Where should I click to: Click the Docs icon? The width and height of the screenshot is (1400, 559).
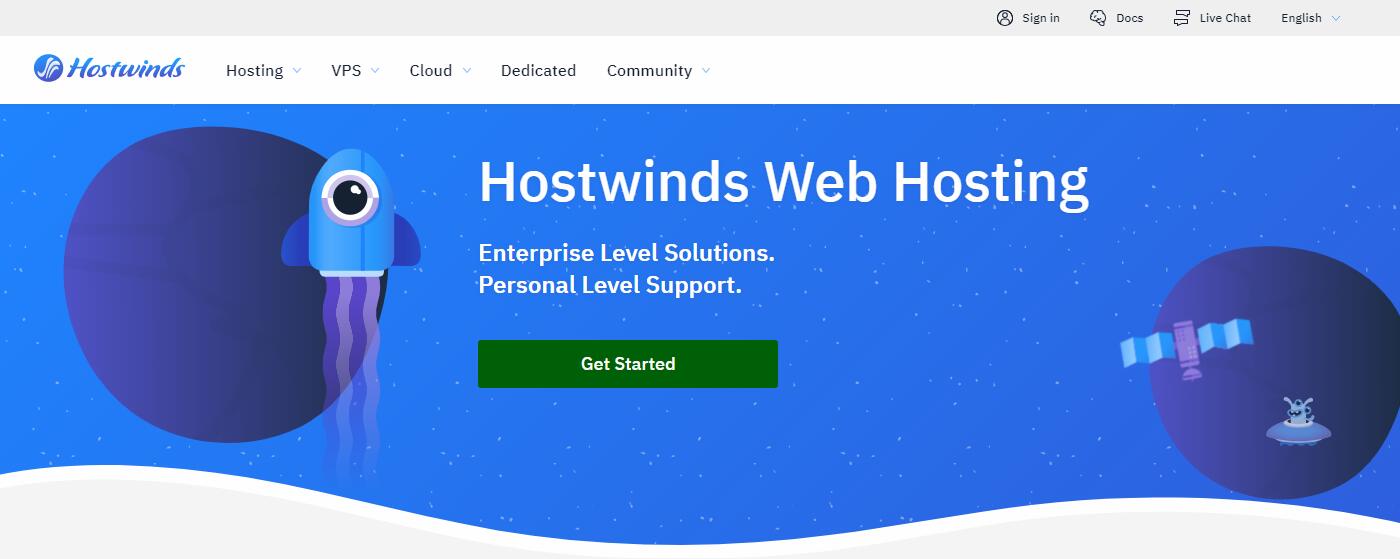click(1098, 18)
